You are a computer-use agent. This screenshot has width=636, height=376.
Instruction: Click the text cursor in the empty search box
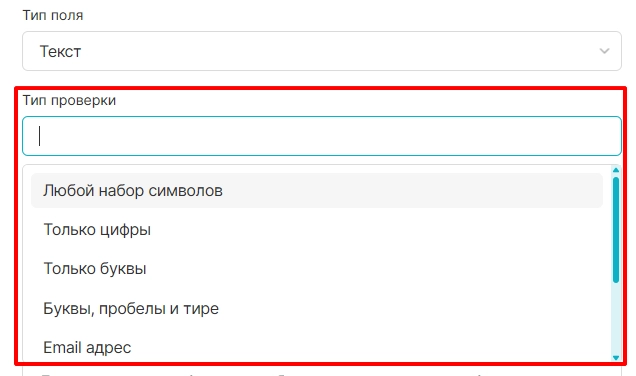click(x=39, y=136)
